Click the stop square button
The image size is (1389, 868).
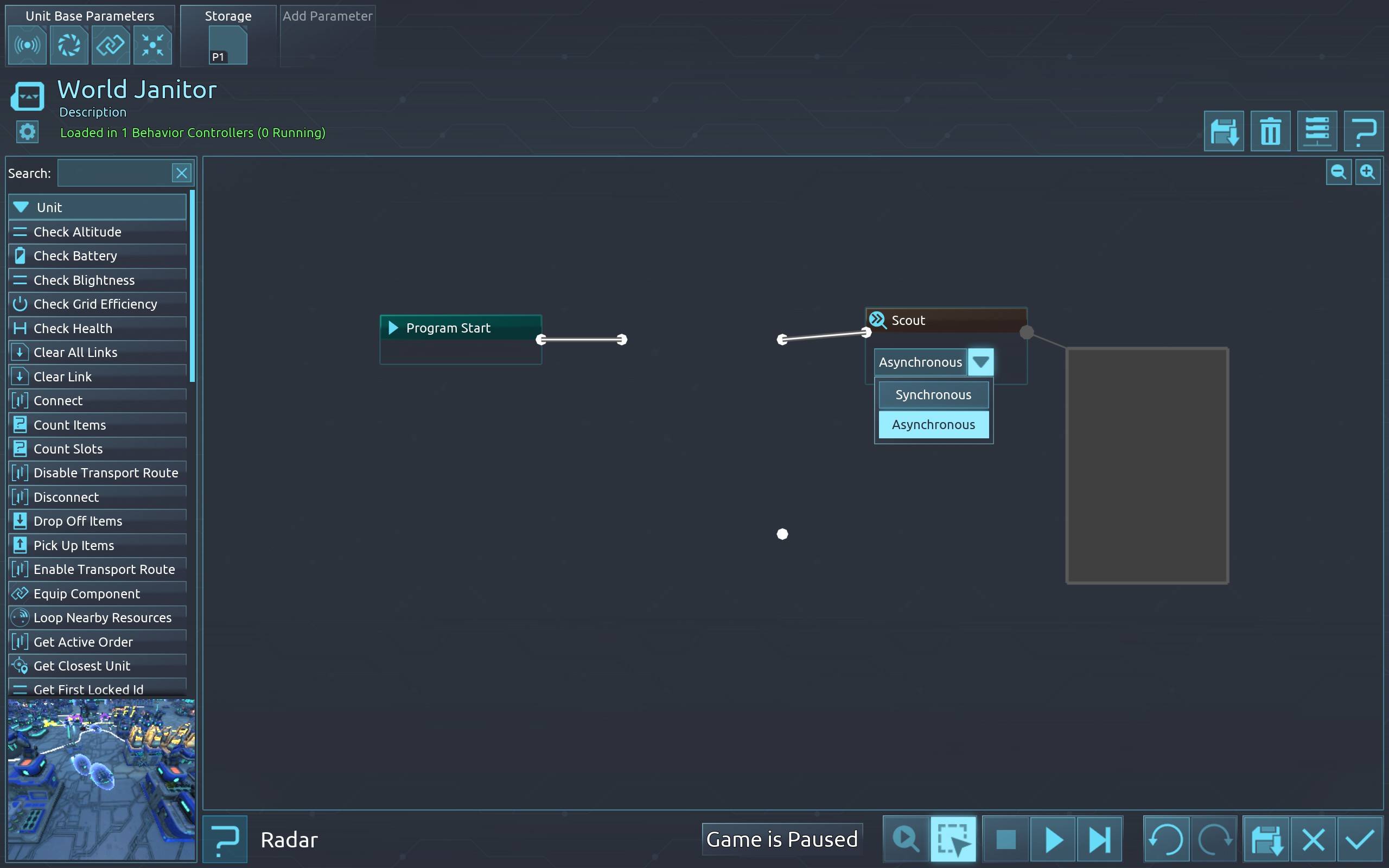pos(1005,840)
